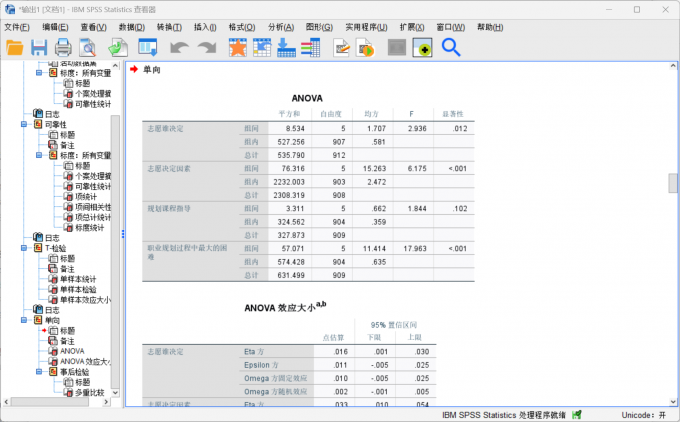
Task: Click the 平方和 column header
Action: (x=289, y=114)
